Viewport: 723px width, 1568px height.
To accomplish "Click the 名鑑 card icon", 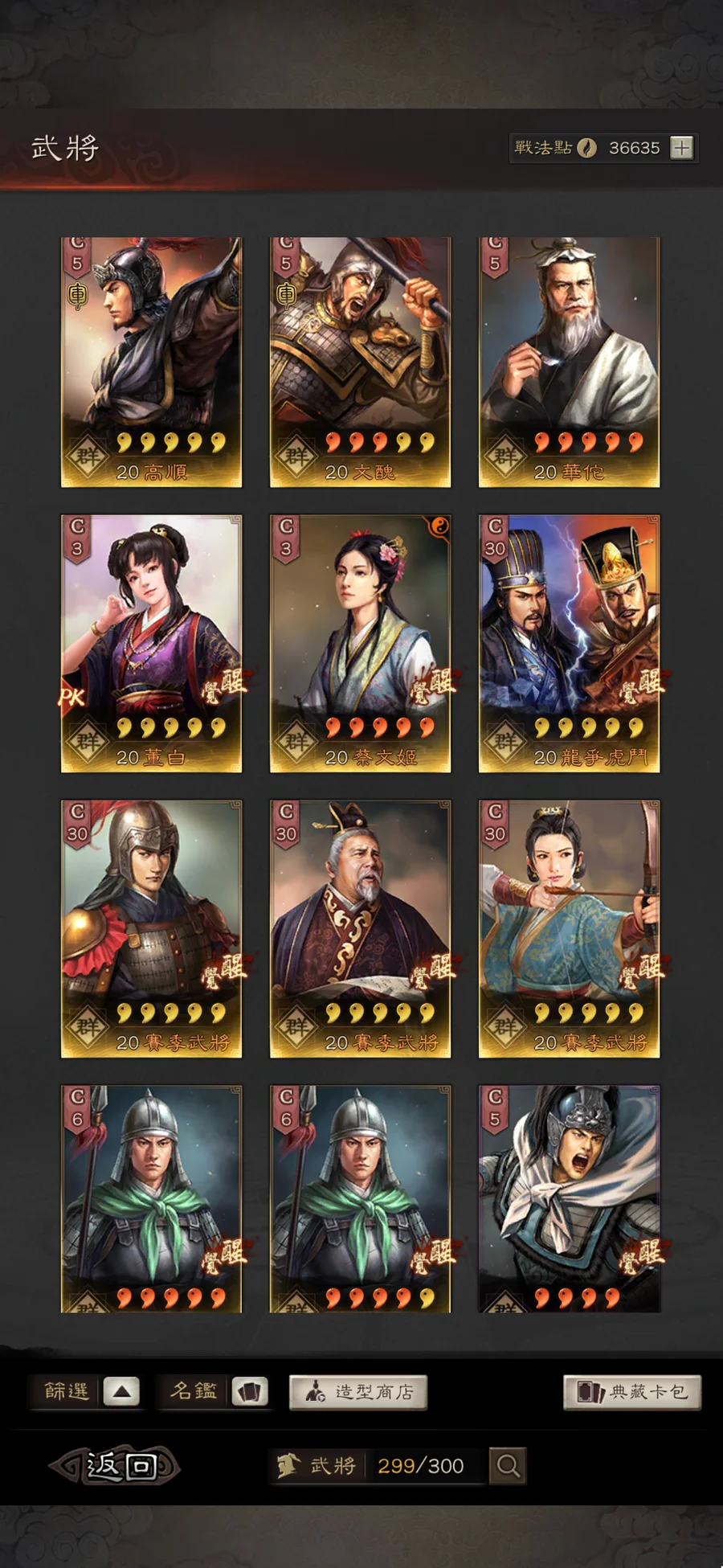I will 250,1391.
